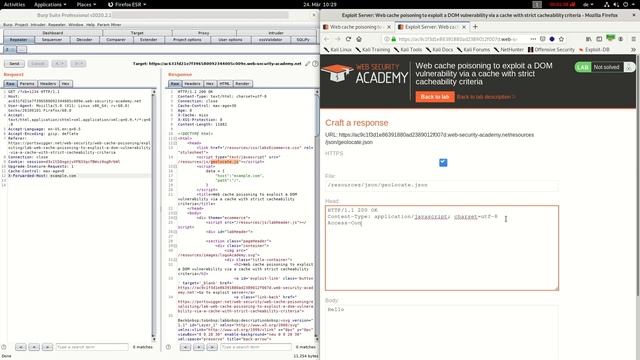Open Firefox library icon
The width and height of the screenshot is (640, 360).
click(x=588, y=39)
